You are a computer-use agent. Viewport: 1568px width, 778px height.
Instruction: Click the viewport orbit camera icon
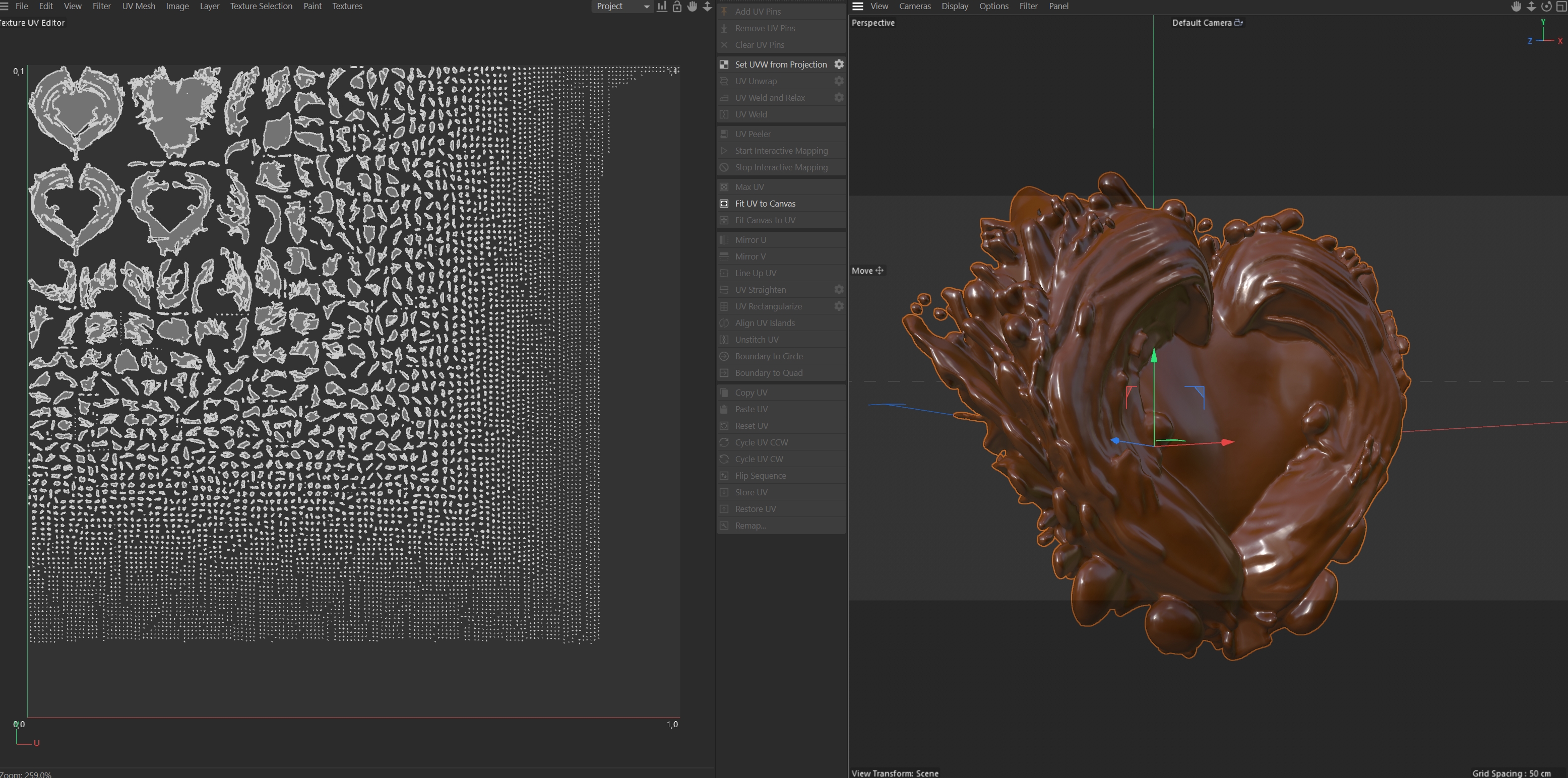pyautogui.click(x=1546, y=7)
